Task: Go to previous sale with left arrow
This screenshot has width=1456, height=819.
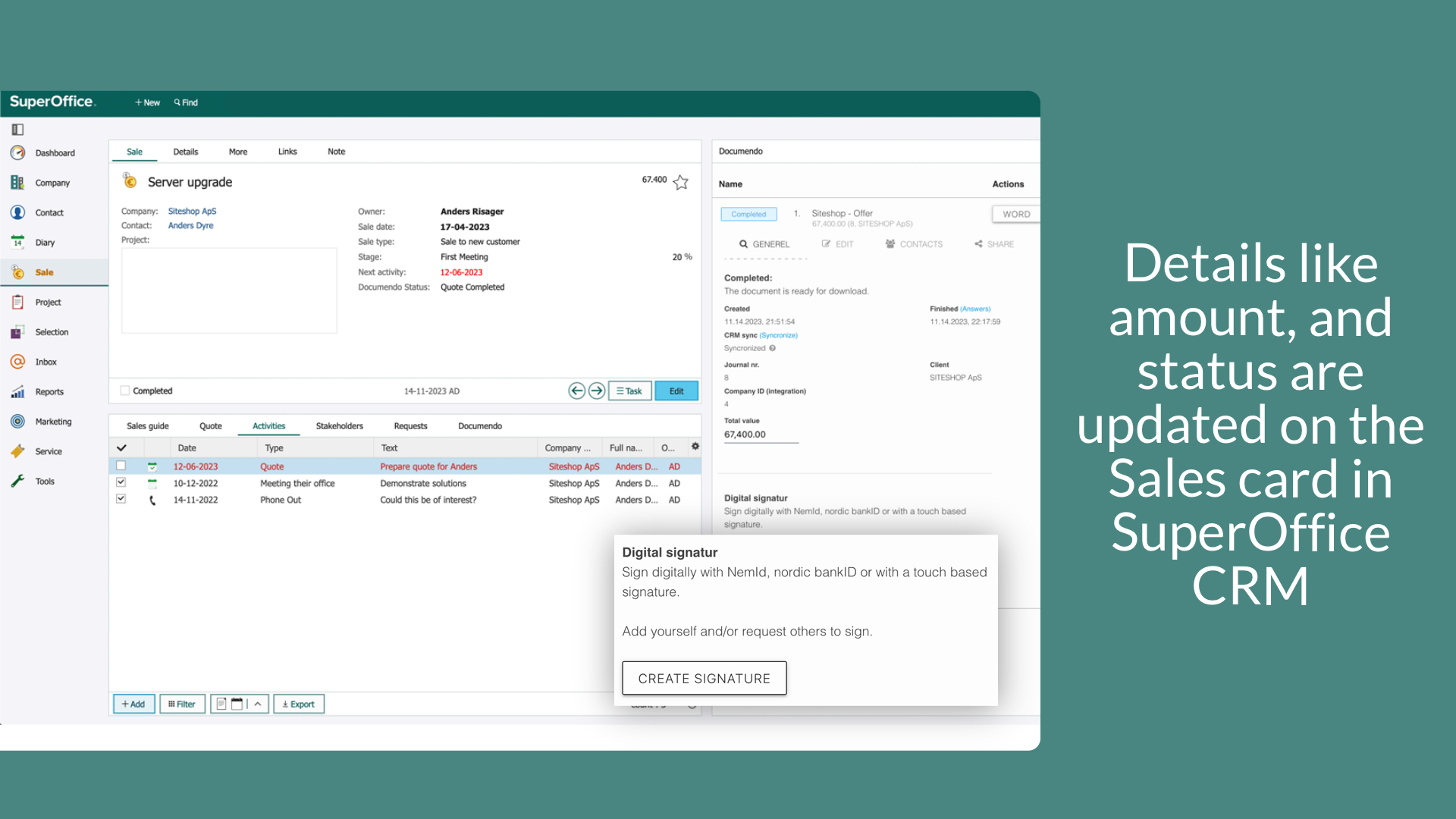Action: [576, 391]
